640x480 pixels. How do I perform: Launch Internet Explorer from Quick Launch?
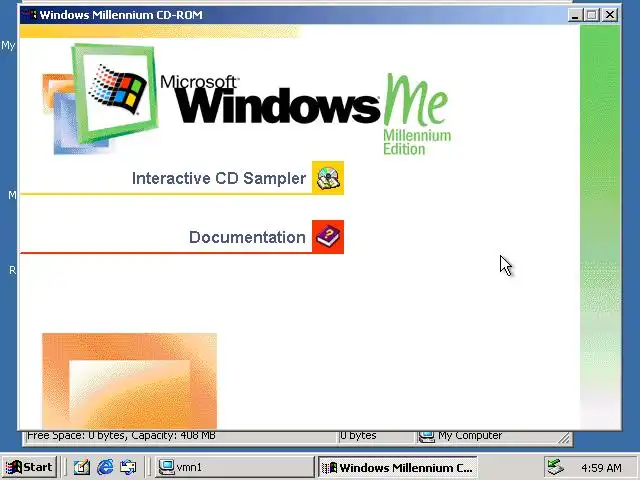coord(105,467)
